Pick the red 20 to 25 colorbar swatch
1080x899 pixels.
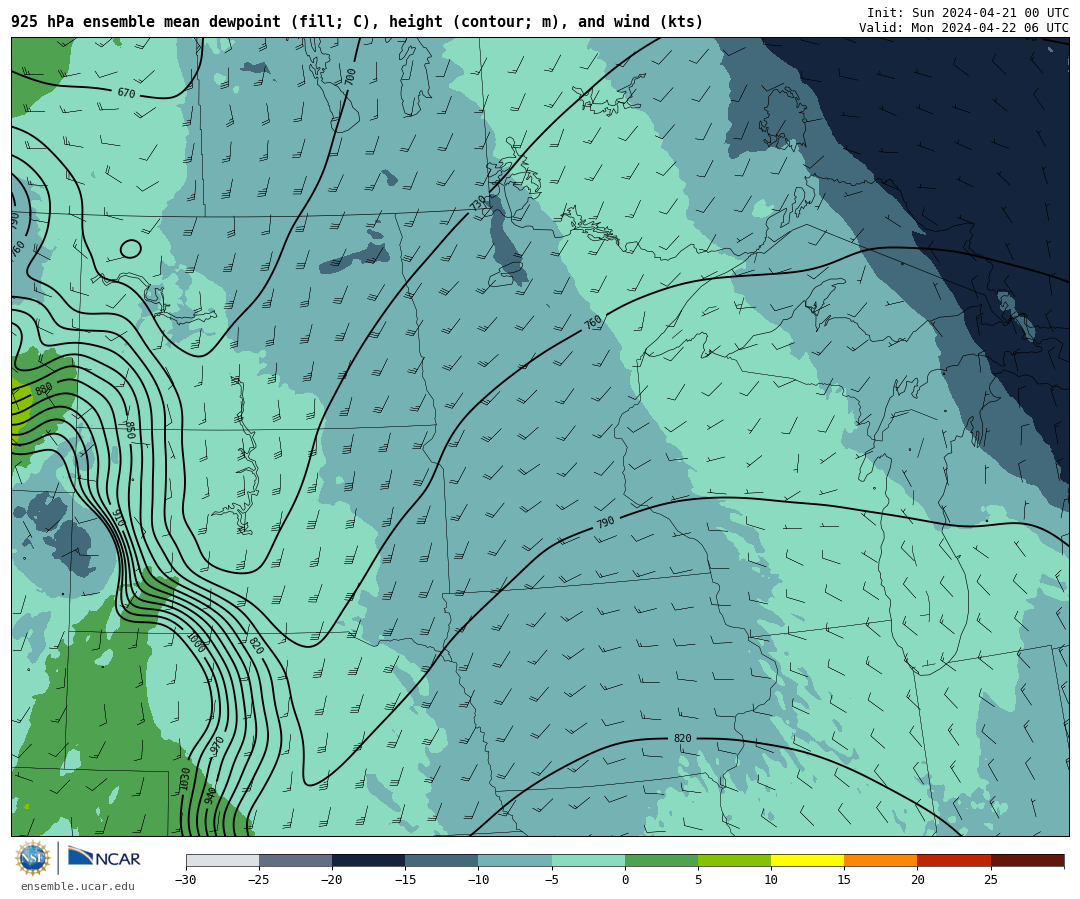[x=954, y=860]
